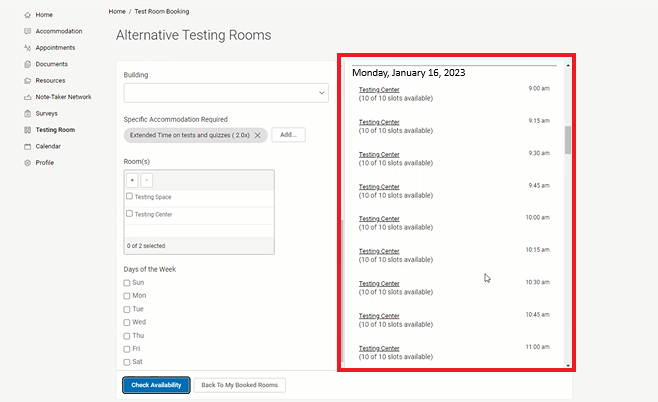Viewport: 658px width, 402px height.
Task: Enable the Wed day checkbox
Action: pyautogui.click(x=127, y=322)
